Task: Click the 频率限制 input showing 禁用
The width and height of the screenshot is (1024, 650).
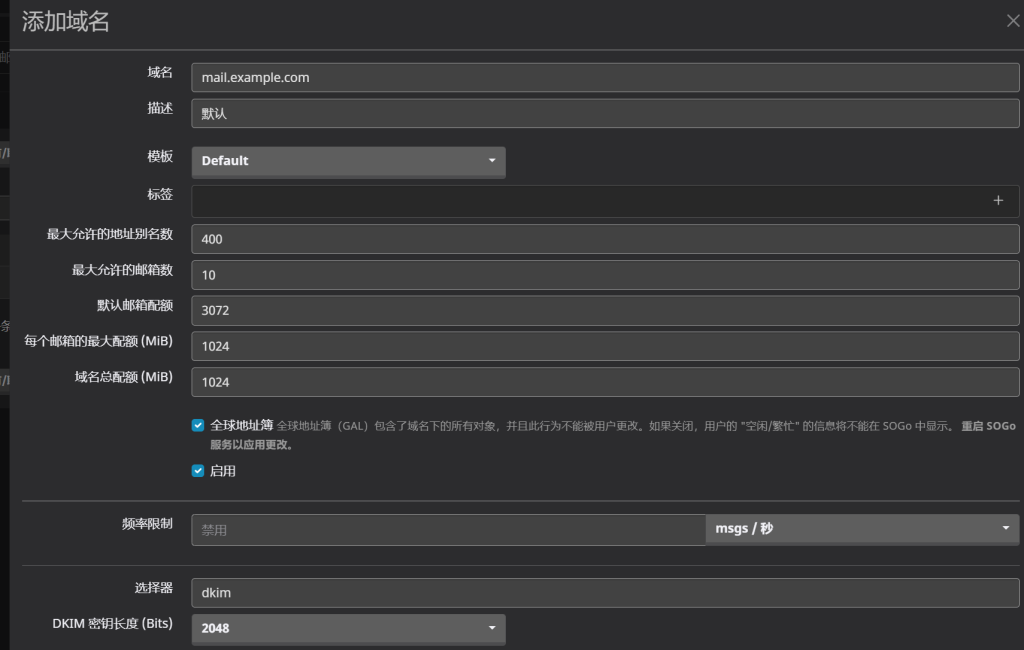Action: 448,530
